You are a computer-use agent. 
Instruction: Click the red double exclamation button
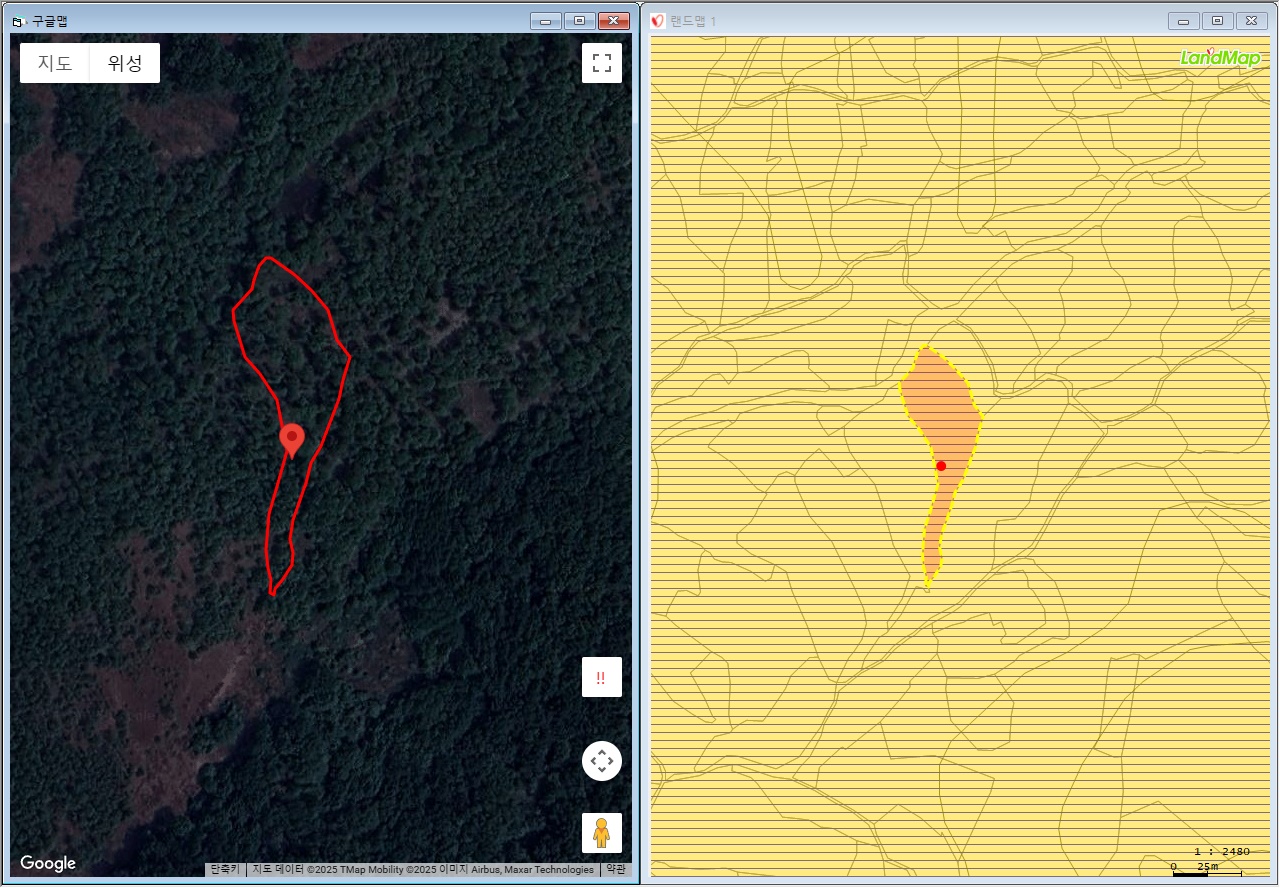coord(601,677)
